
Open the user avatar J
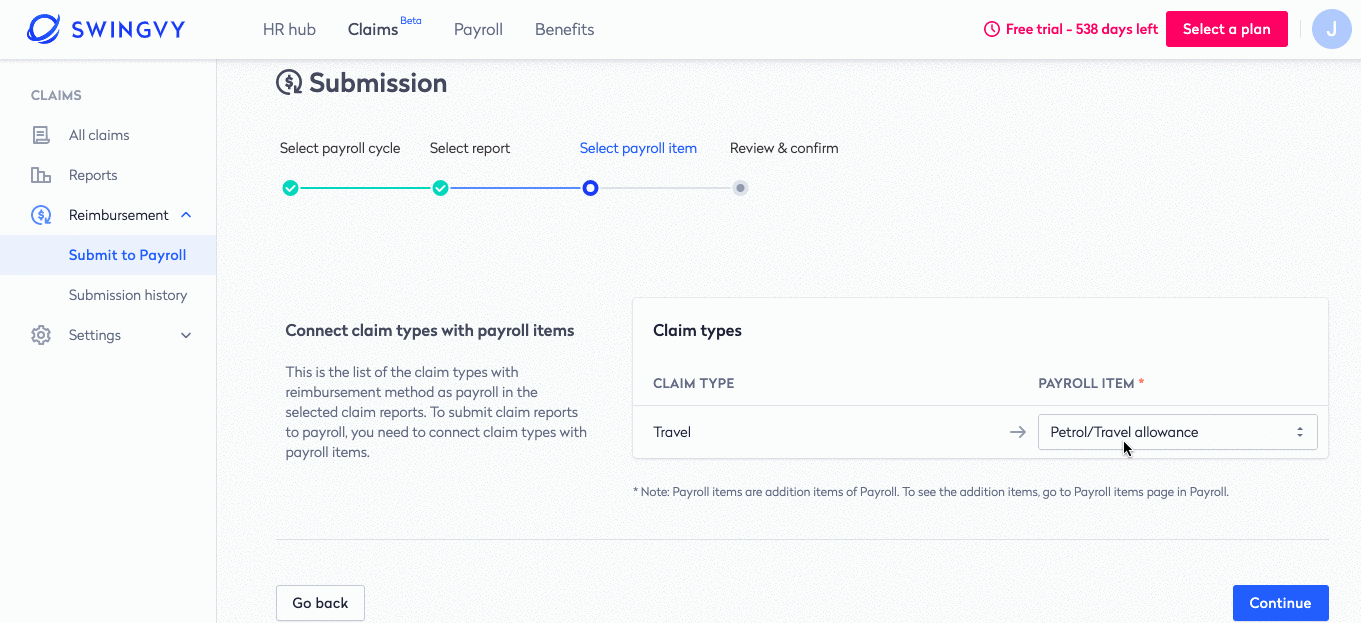[x=1331, y=29]
